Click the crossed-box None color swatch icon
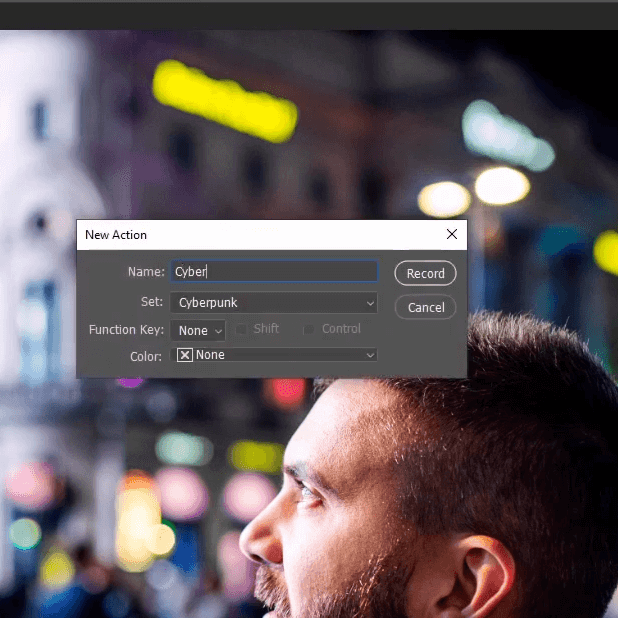 (184, 355)
